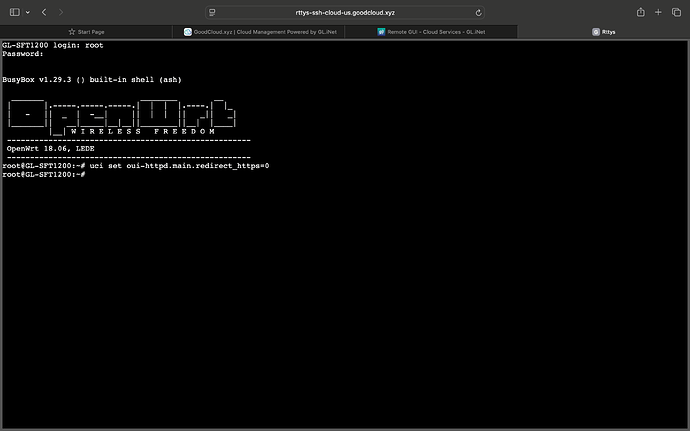This screenshot has height=431, width=690.
Task: Switch to the GoodCloud.xyz Cloud Management tab
Action: click(x=259, y=32)
